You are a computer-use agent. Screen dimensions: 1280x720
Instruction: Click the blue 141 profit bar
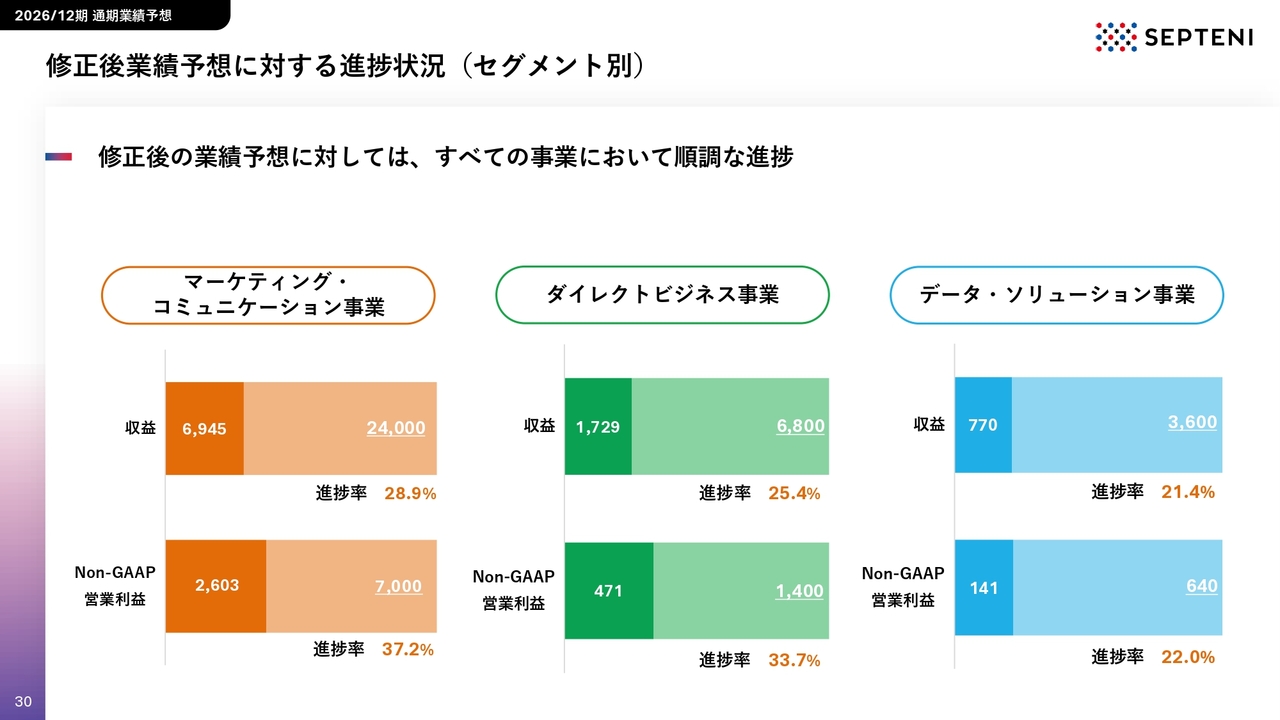984,588
